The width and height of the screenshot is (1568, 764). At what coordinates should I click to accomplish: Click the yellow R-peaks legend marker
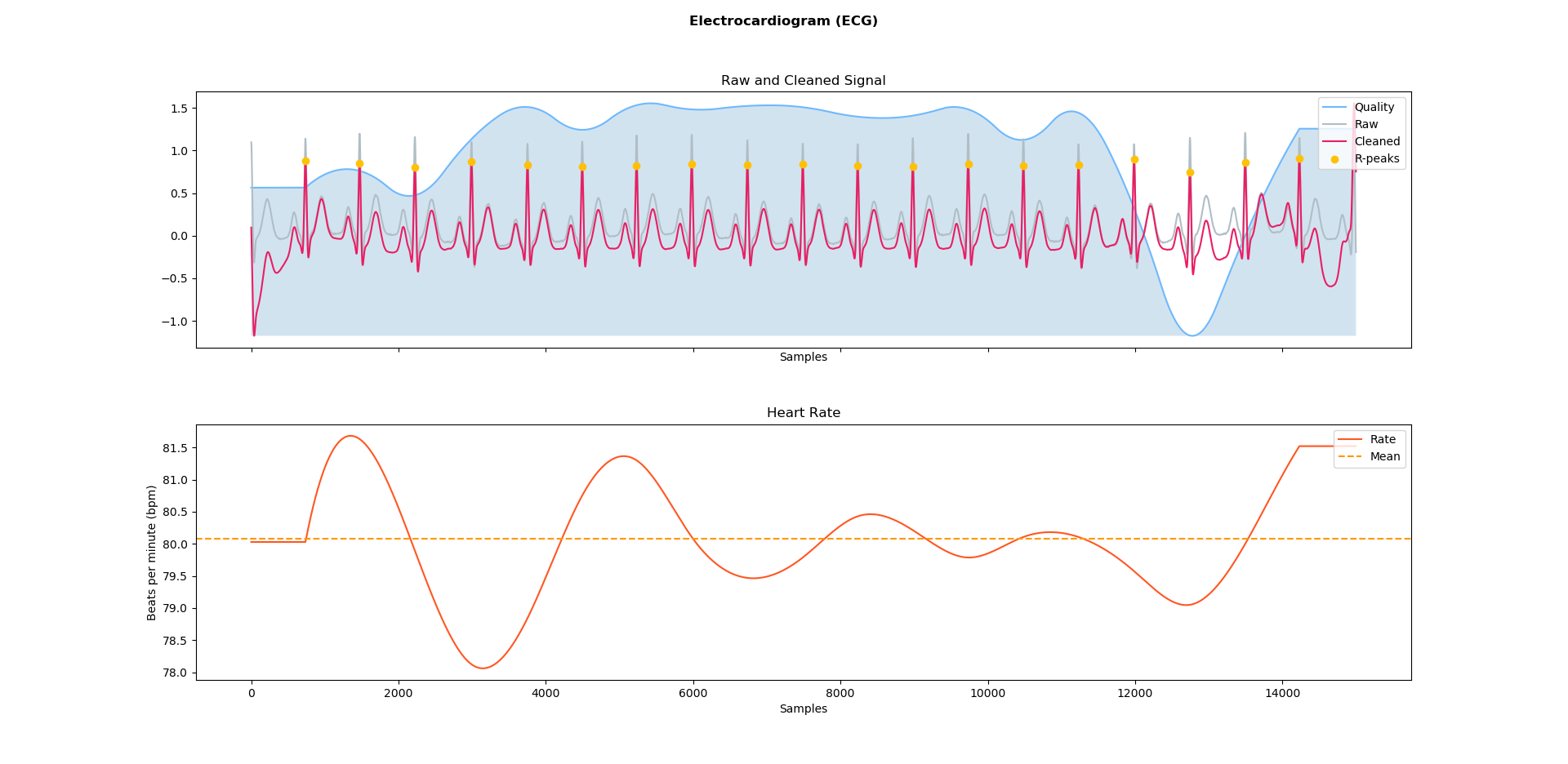pos(1334,159)
